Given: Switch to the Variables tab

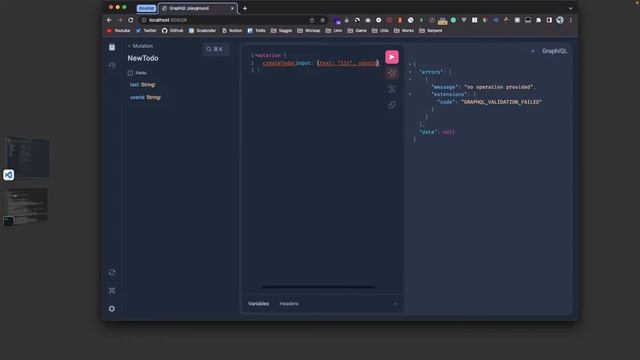Looking at the screenshot, I should 258,304.
